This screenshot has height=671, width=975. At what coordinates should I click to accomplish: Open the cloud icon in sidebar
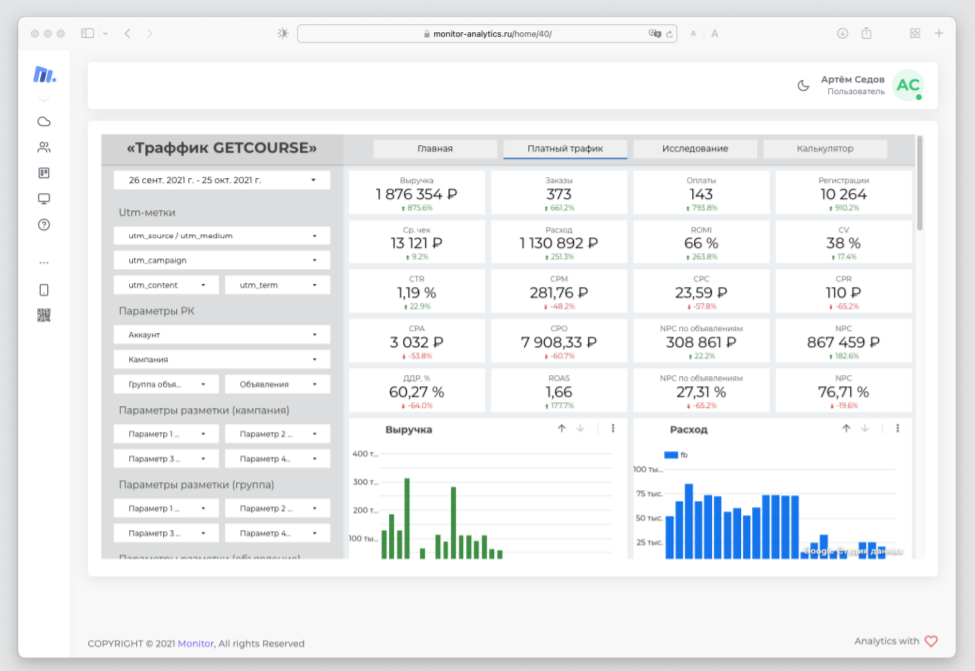(x=44, y=121)
